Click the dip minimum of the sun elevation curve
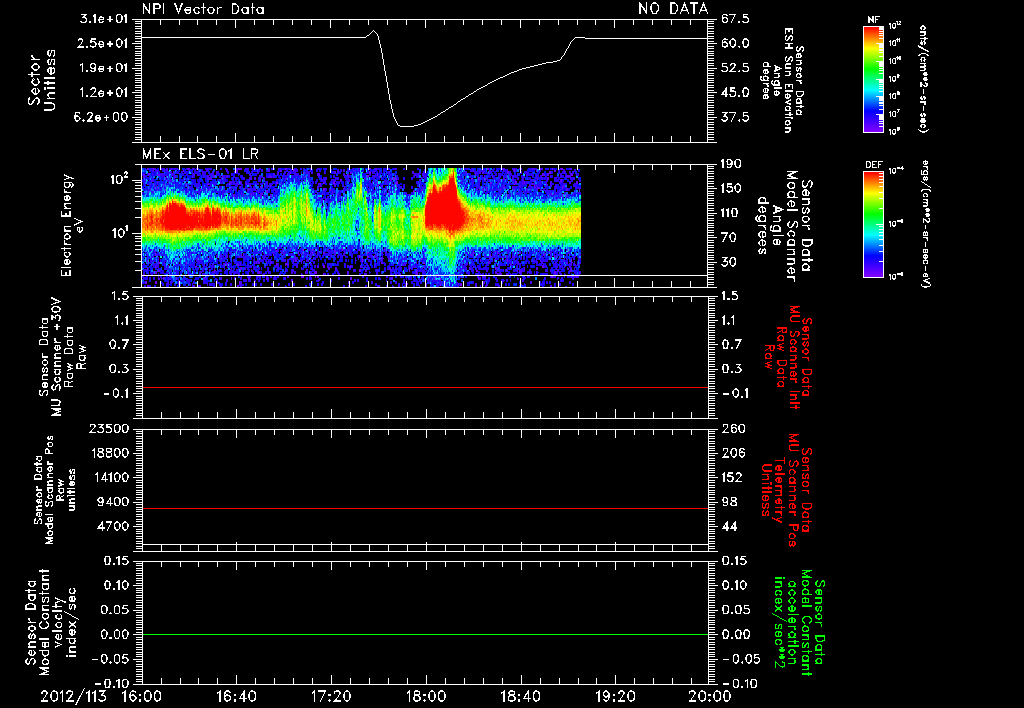 [406, 125]
